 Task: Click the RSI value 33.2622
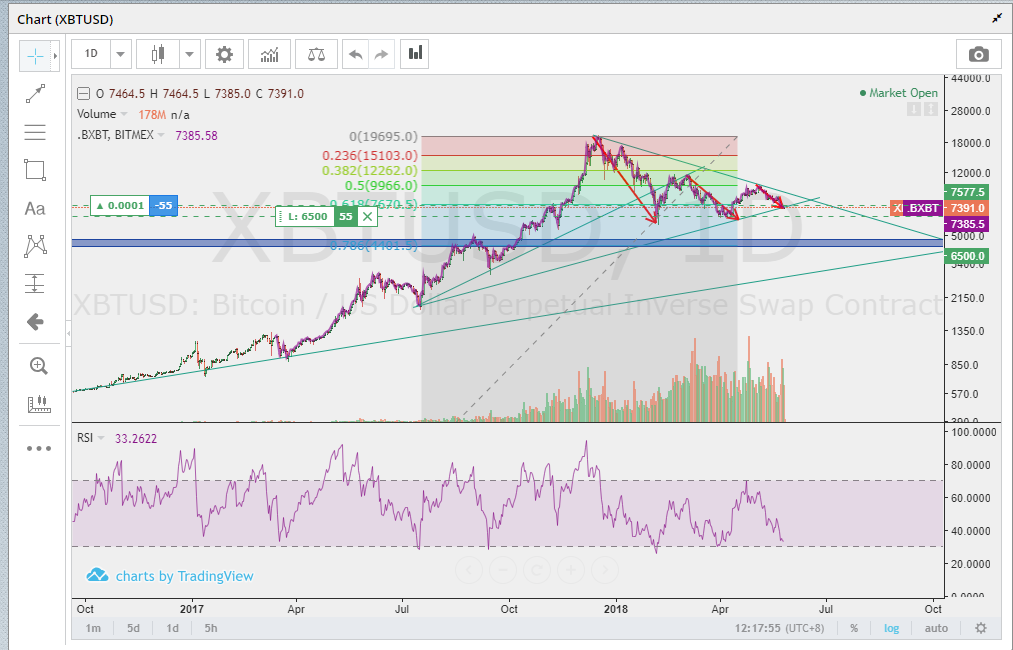tap(136, 439)
